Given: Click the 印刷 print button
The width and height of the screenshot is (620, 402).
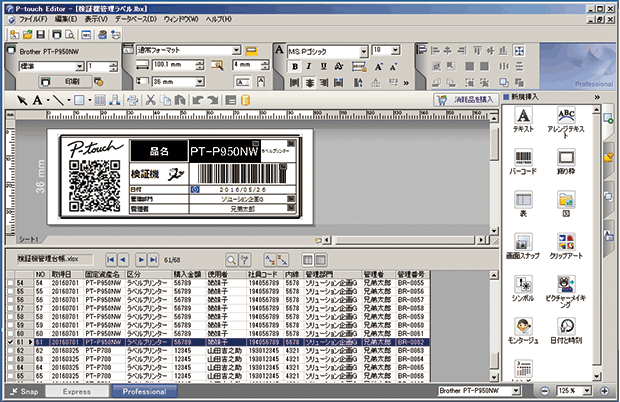Looking at the screenshot, I should (x=65, y=82).
